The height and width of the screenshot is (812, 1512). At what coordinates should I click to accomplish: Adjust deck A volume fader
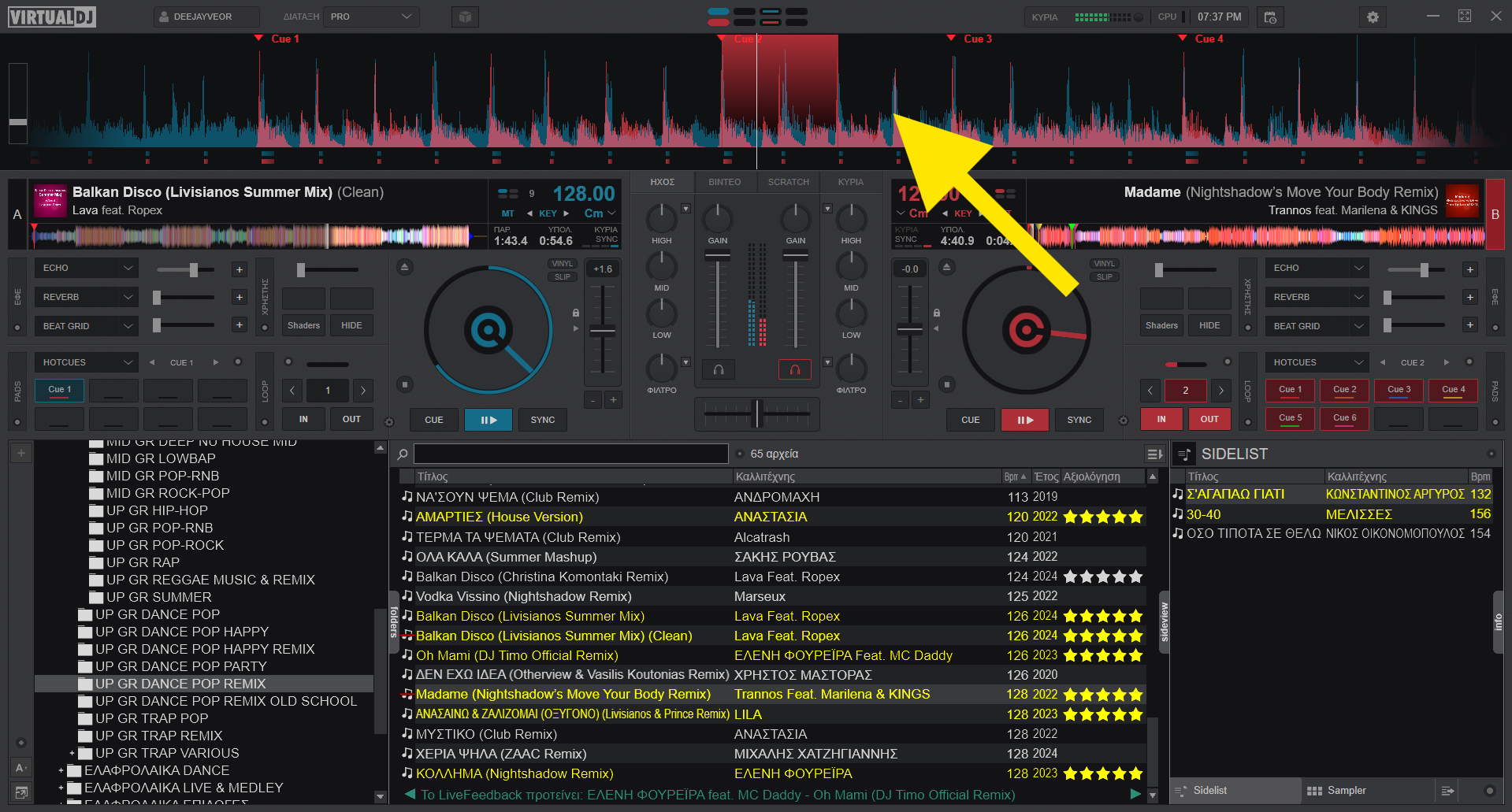(717, 256)
